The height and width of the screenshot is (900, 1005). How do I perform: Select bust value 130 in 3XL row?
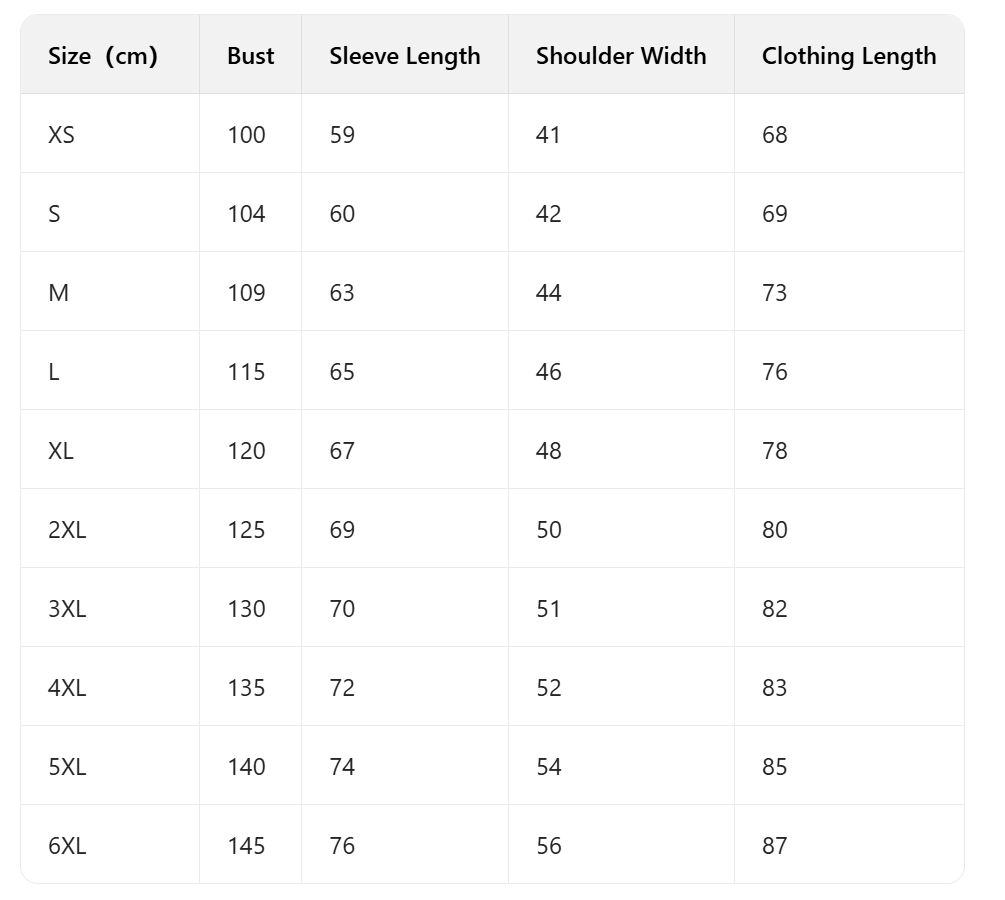[x=246, y=609]
